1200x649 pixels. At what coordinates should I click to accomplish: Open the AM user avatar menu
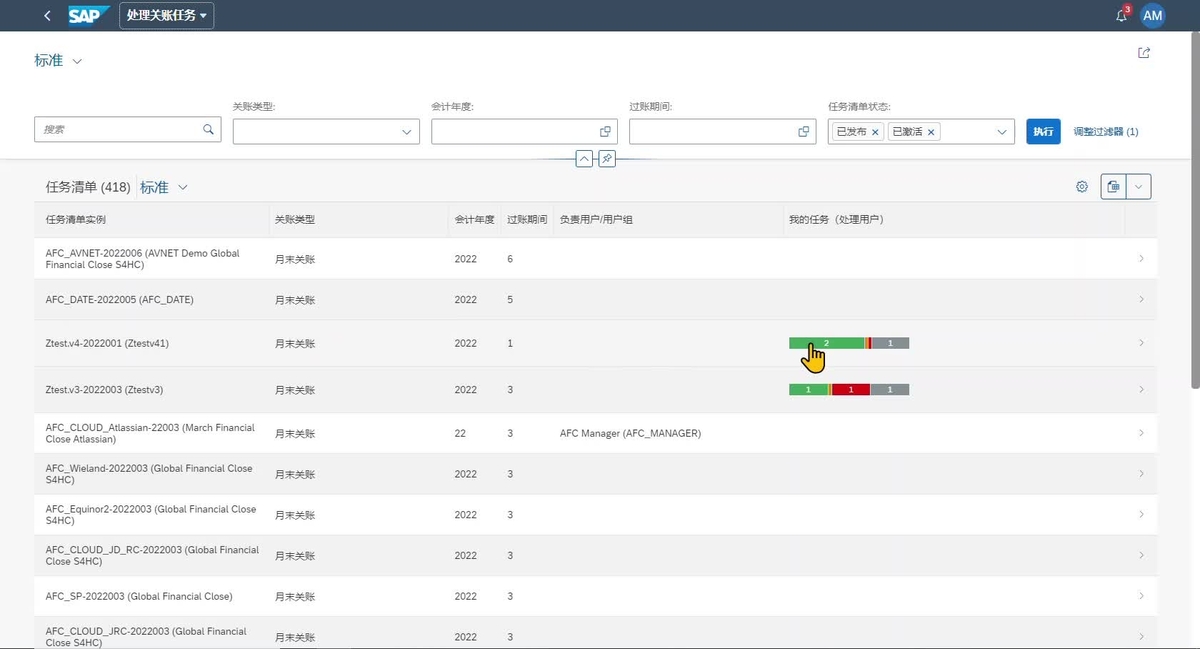click(1153, 16)
